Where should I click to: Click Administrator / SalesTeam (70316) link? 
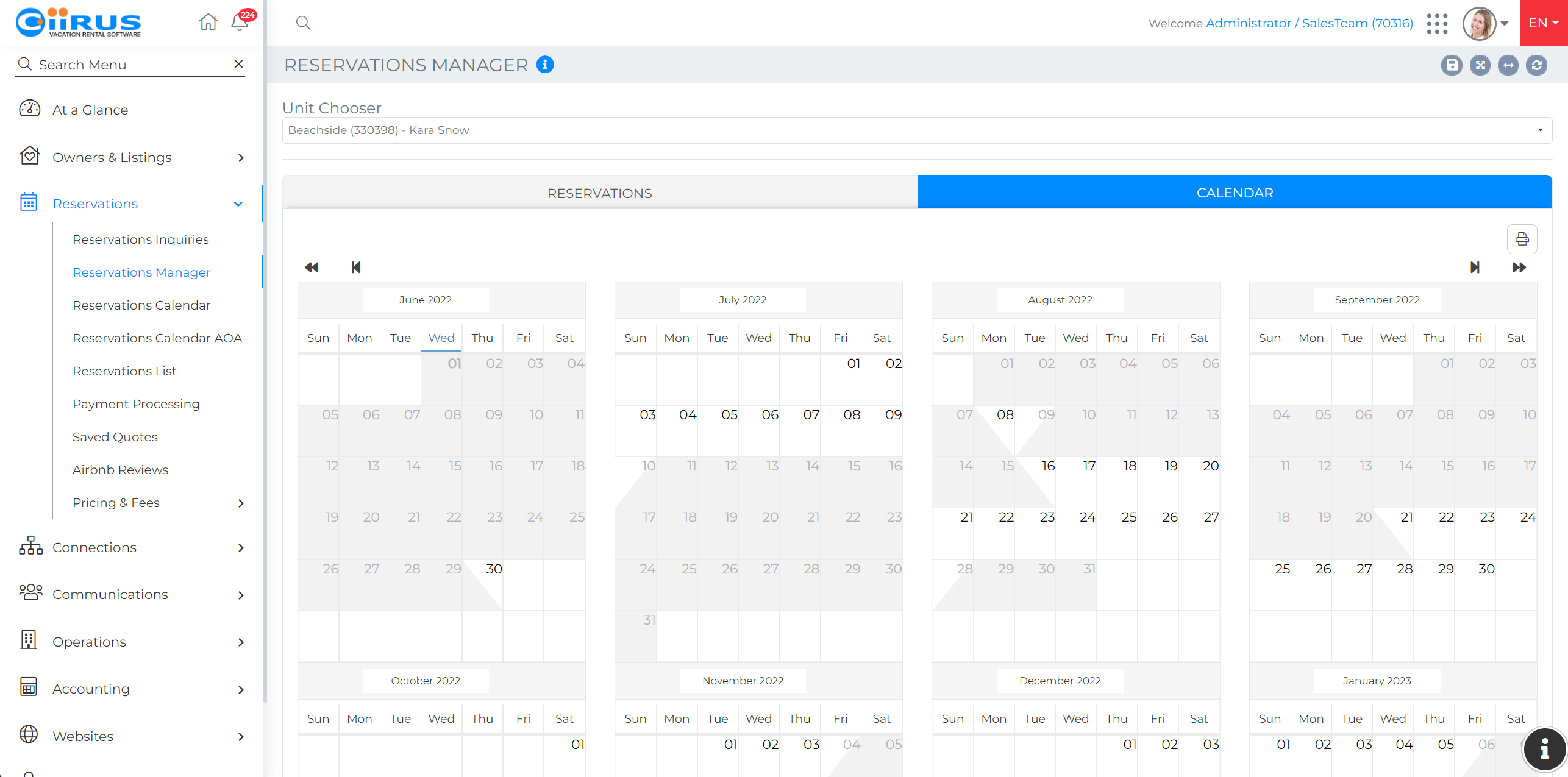(x=1309, y=23)
